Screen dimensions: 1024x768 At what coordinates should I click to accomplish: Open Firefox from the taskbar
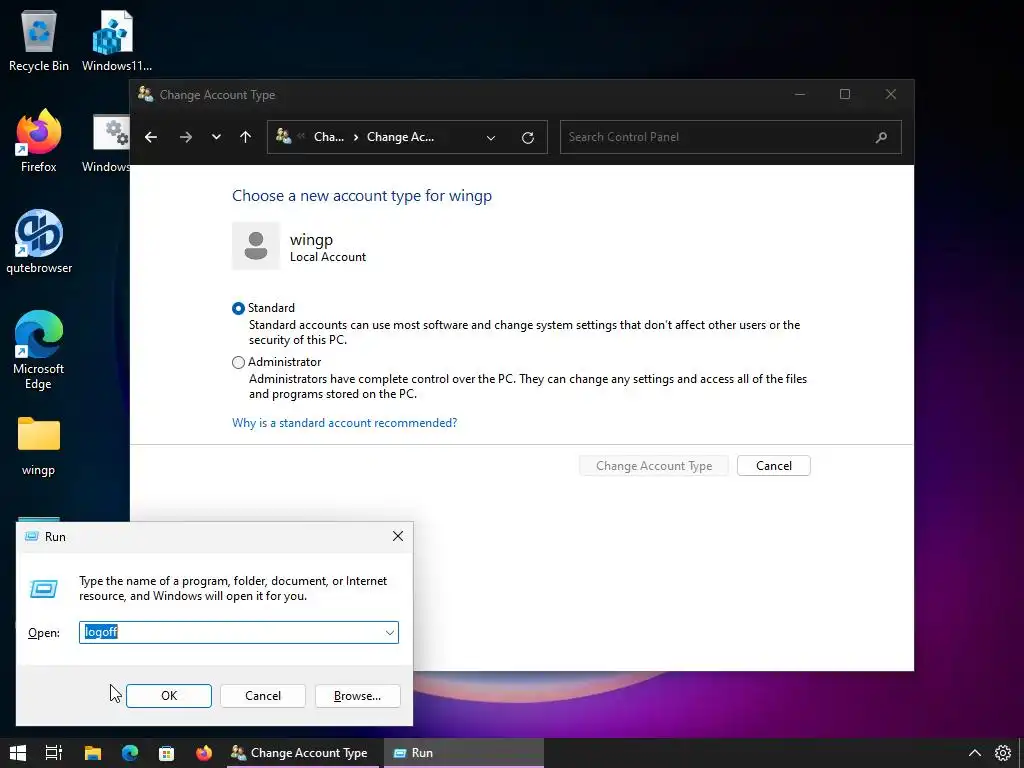[x=204, y=753]
